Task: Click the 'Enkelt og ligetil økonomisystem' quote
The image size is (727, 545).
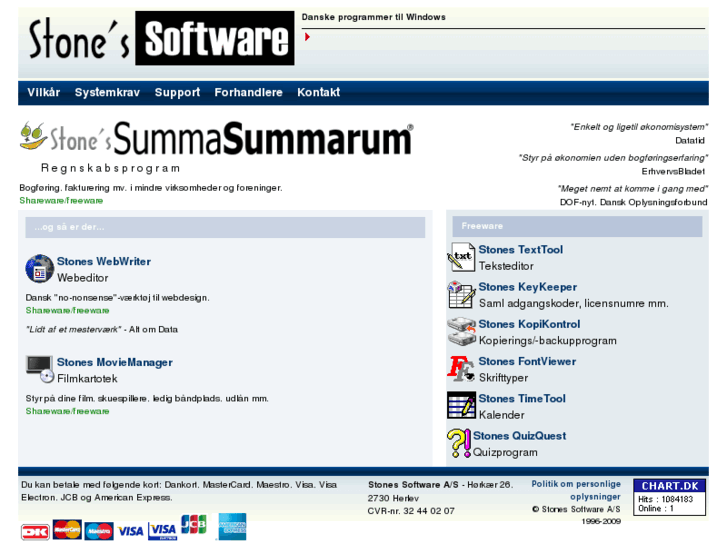Action: [x=639, y=127]
